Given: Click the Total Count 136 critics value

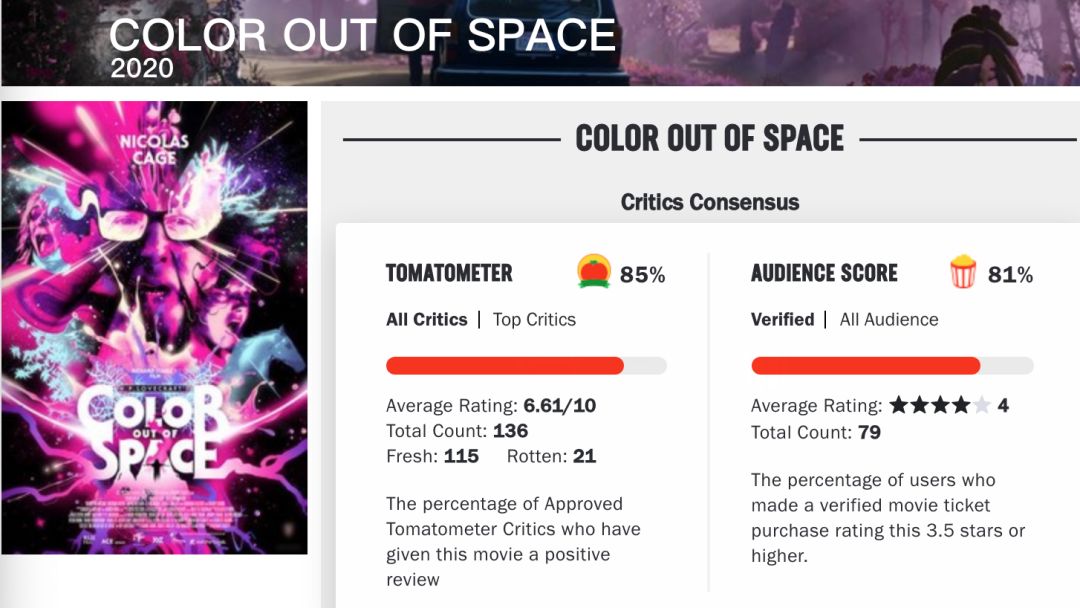Looking at the screenshot, I should [510, 431].
